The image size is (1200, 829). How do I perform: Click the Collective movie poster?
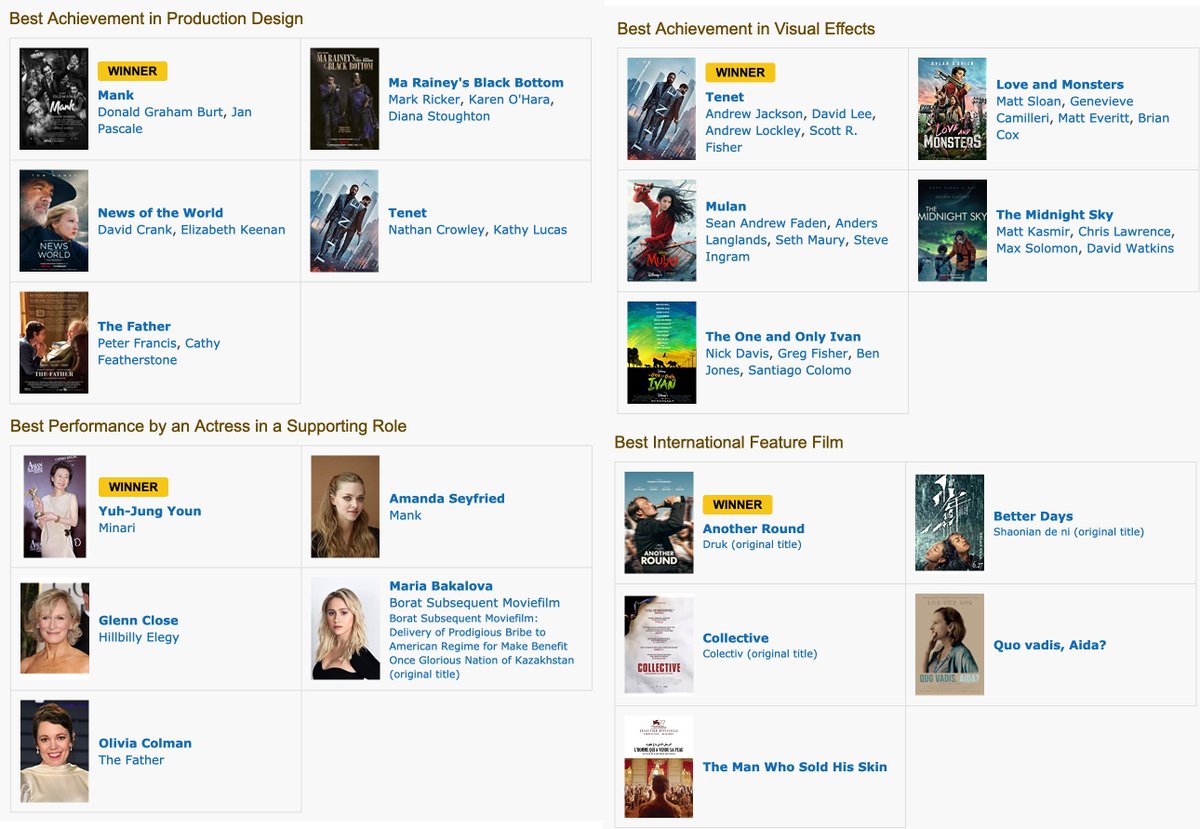point(659,644)
